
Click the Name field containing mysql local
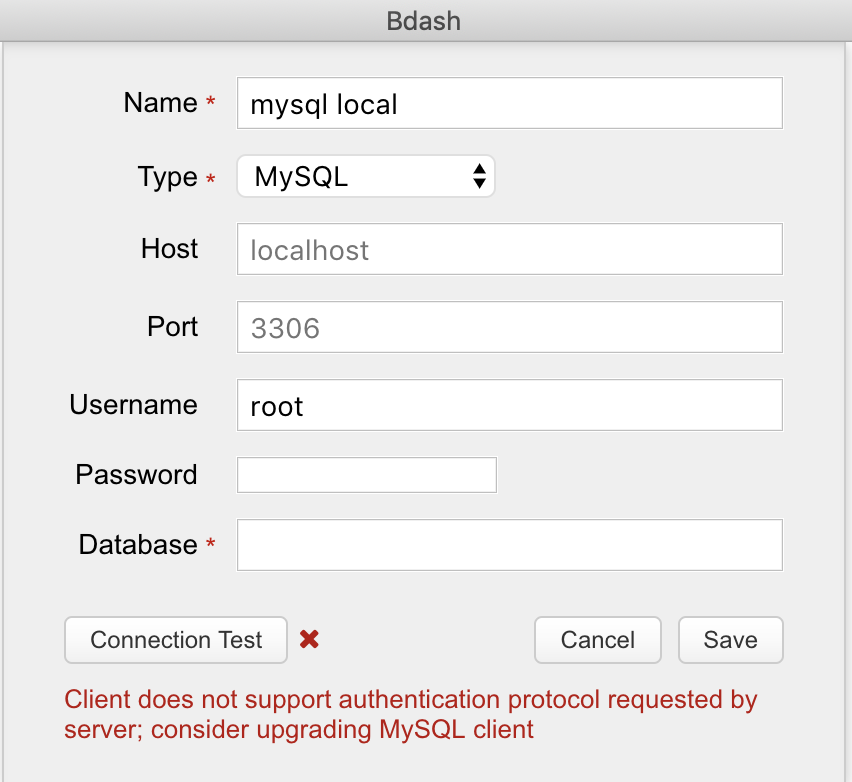(x=509, y=104)
